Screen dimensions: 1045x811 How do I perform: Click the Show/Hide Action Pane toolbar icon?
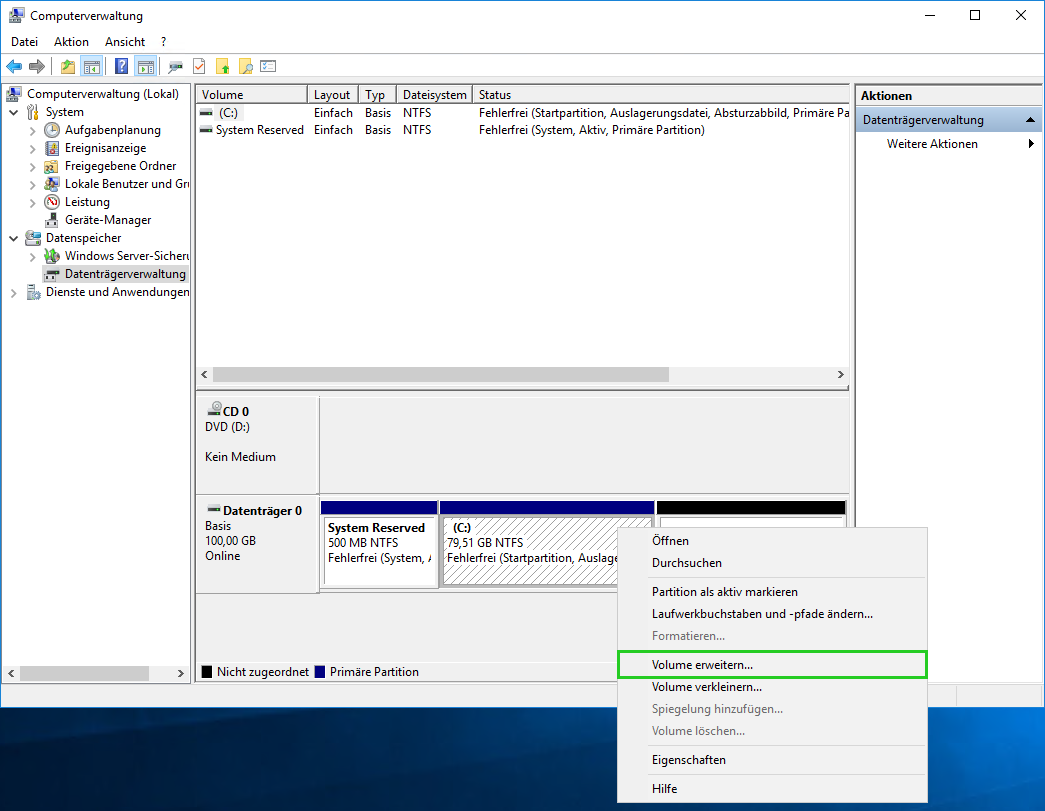pyautogui.click(x=146, y=67)
